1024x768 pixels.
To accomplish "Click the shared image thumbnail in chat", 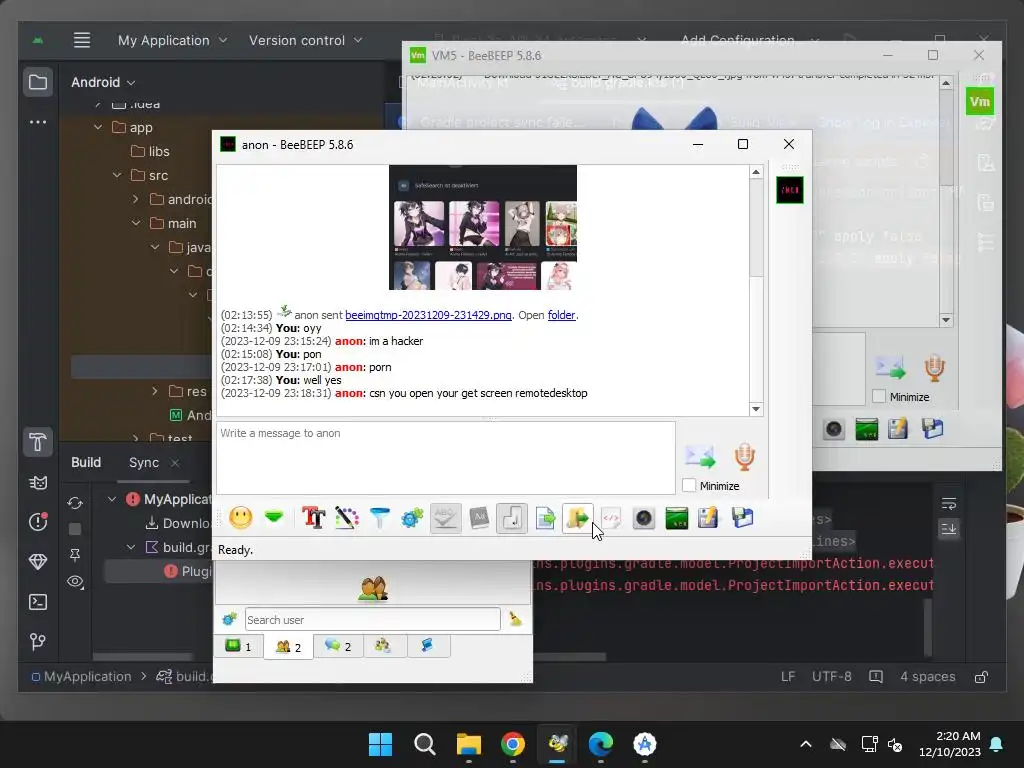I will click(483, 227).
